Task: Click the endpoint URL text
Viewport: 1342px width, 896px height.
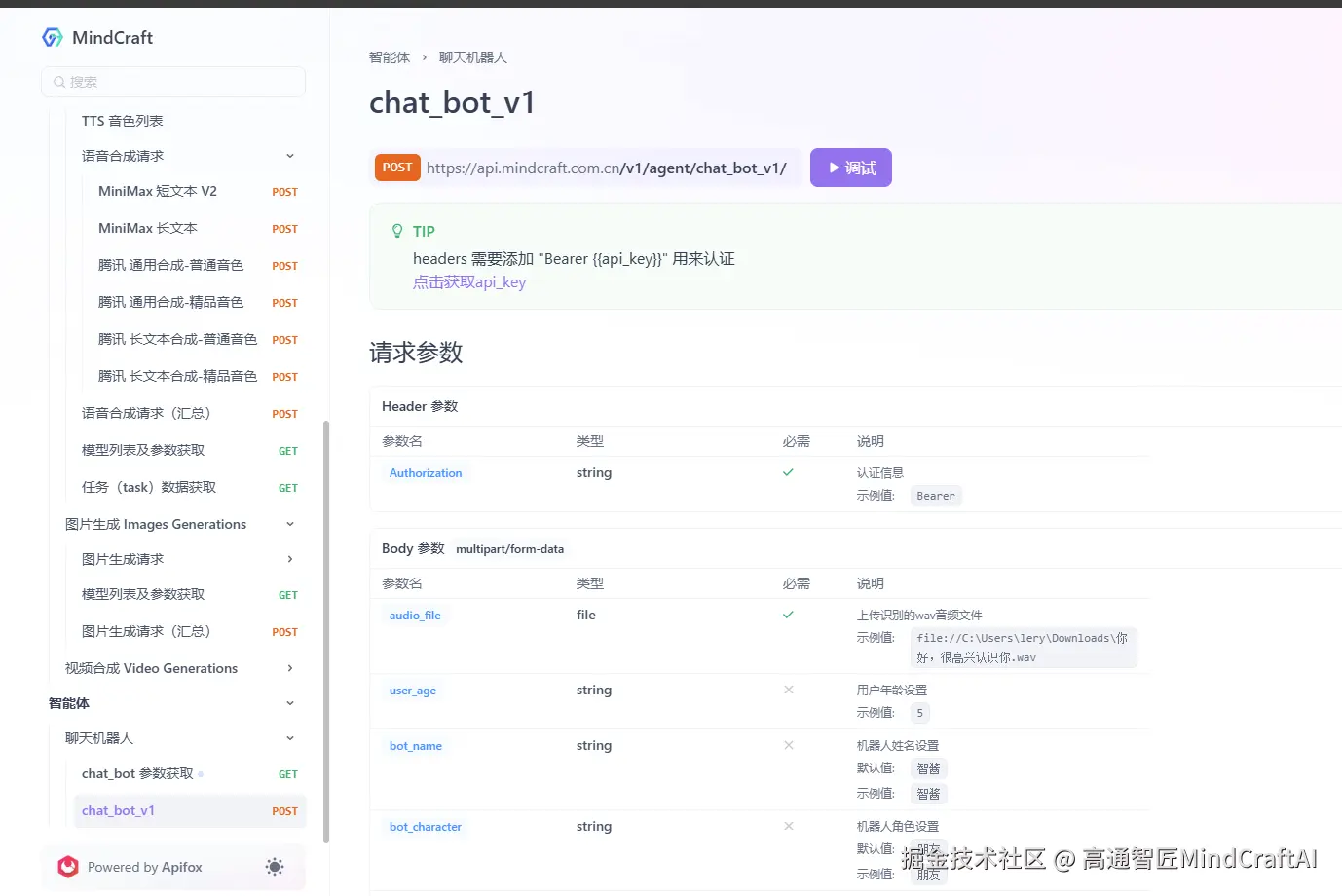Action: point(607,168)
